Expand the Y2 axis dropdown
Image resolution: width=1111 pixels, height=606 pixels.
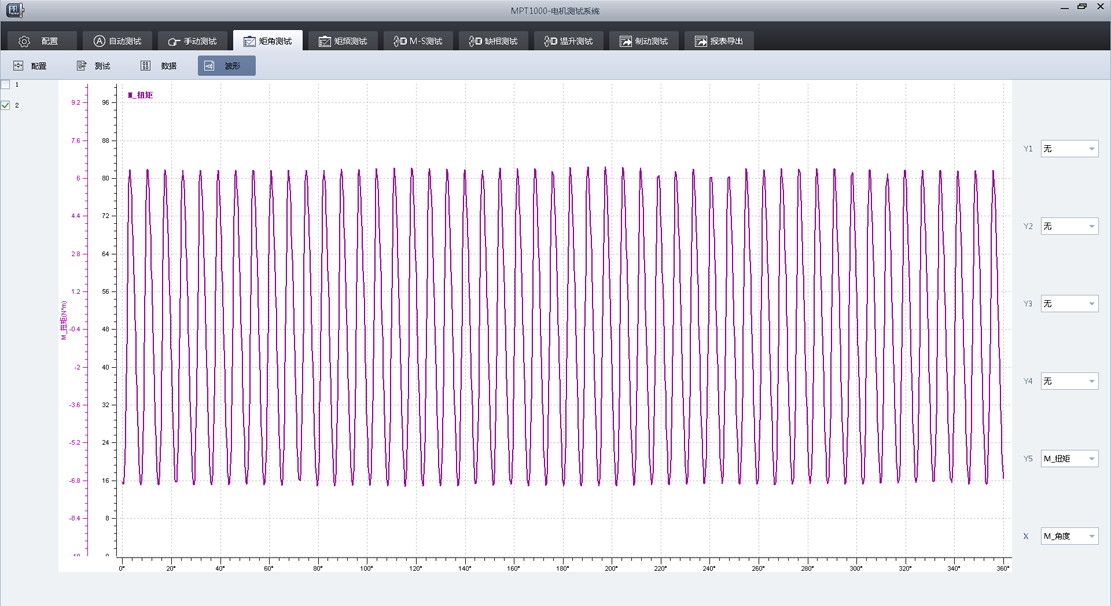1069,226
